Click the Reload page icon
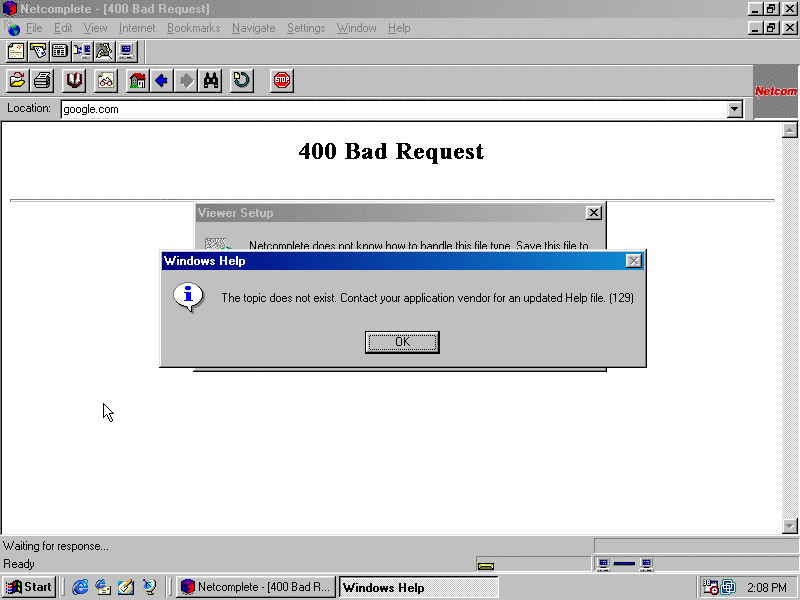Screen dimensions: 800x600 tap(242, 80)
